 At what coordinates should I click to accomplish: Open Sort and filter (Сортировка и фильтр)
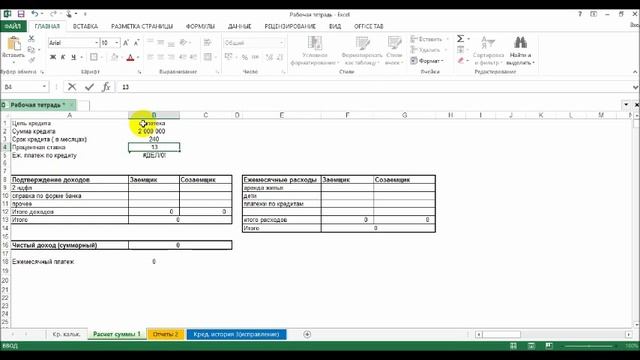[488, 51]
